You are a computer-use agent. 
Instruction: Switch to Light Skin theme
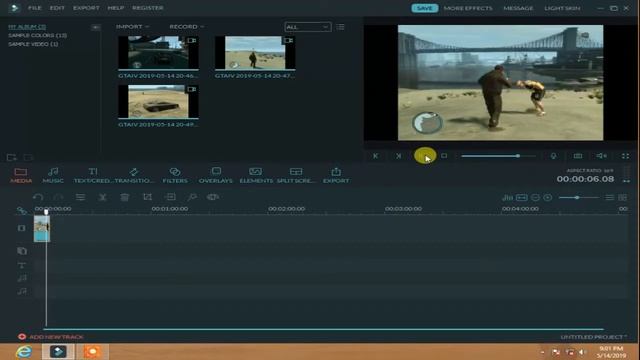pos(562,8)
